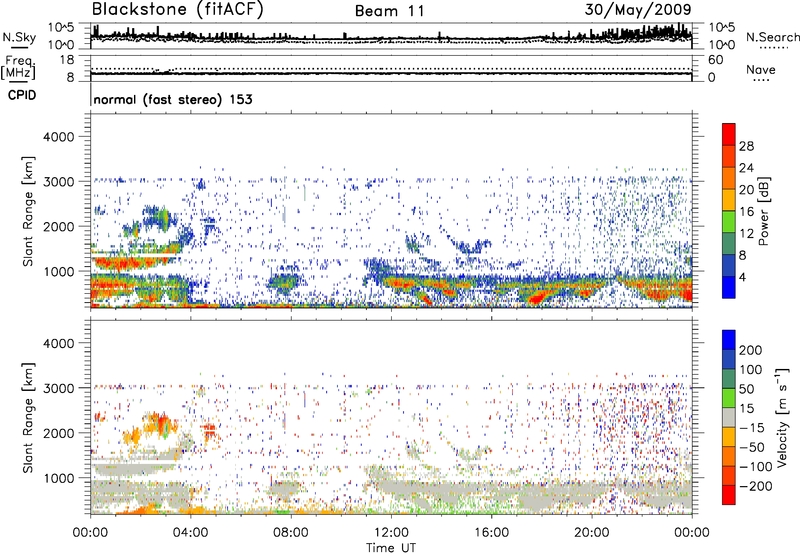Click the right '10^0' noise axis tick

pos(722,45)
